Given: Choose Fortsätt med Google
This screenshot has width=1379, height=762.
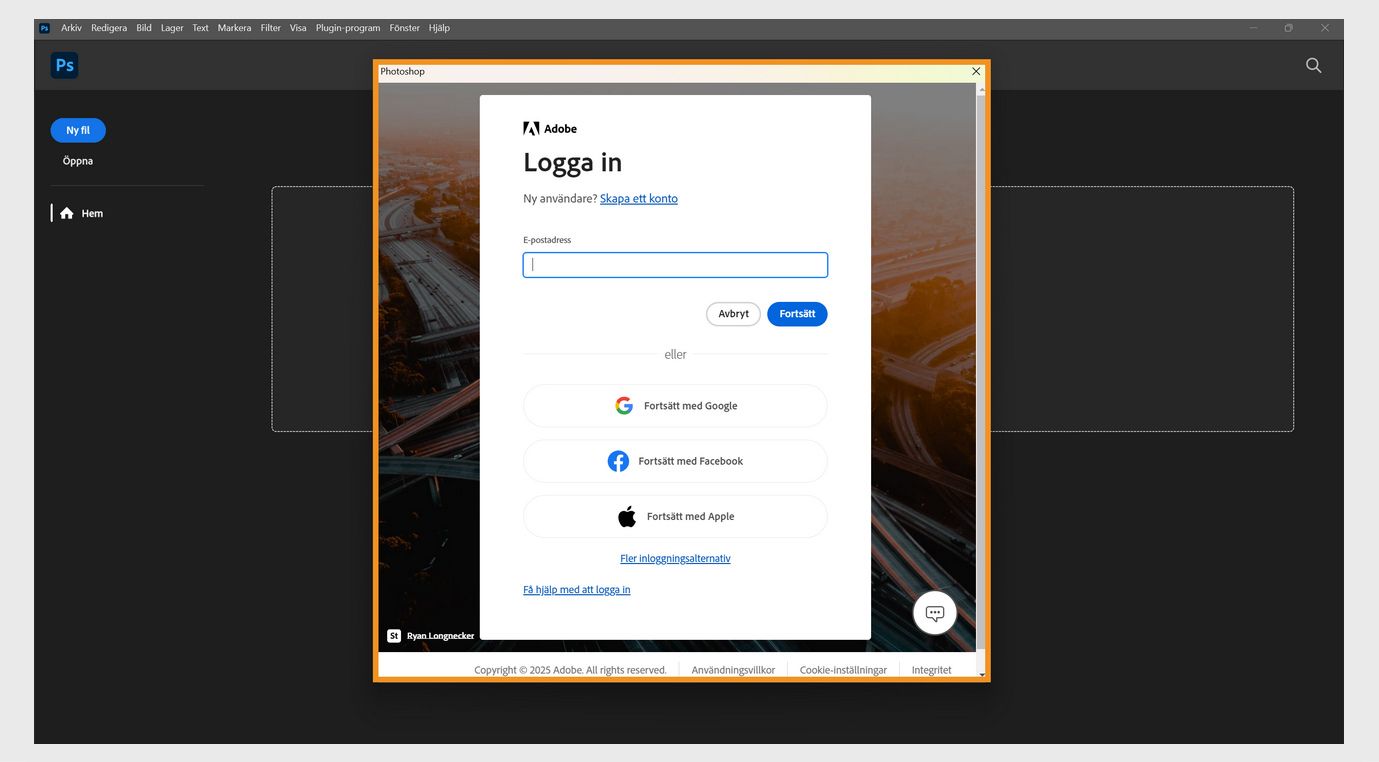Looking at the screenshot, I should [675, 406].
